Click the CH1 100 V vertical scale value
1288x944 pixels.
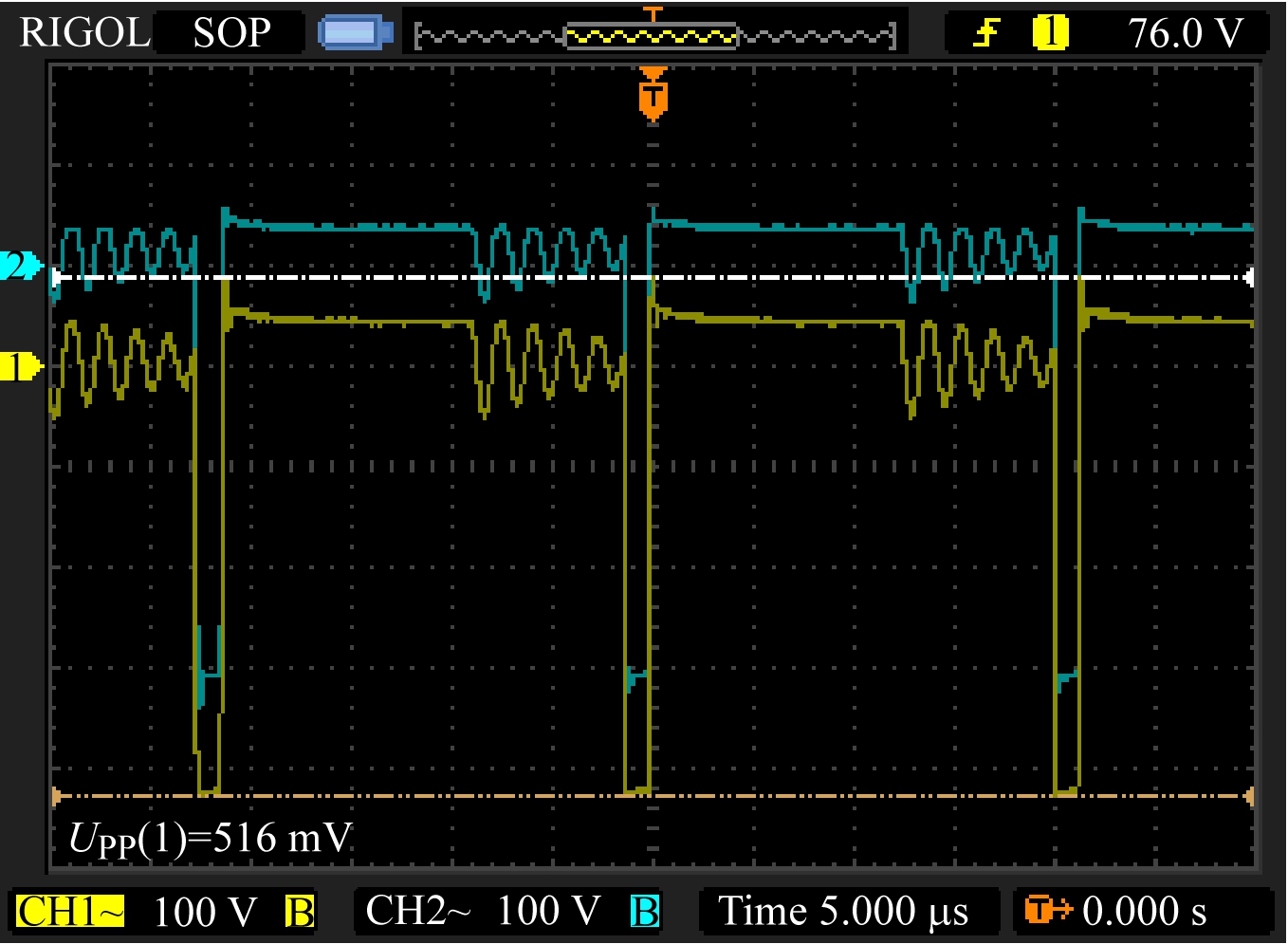[x=205, y=913]
